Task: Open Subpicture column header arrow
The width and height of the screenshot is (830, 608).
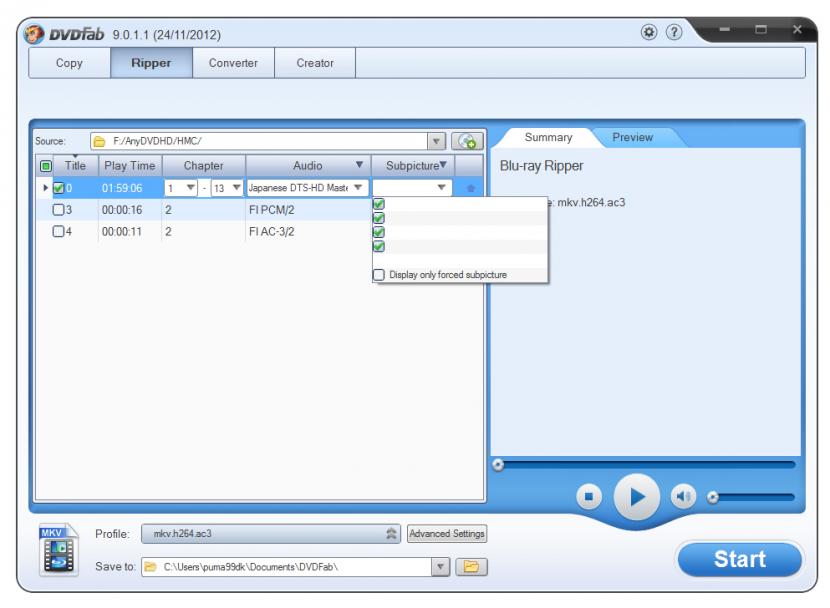Action: 443,165
